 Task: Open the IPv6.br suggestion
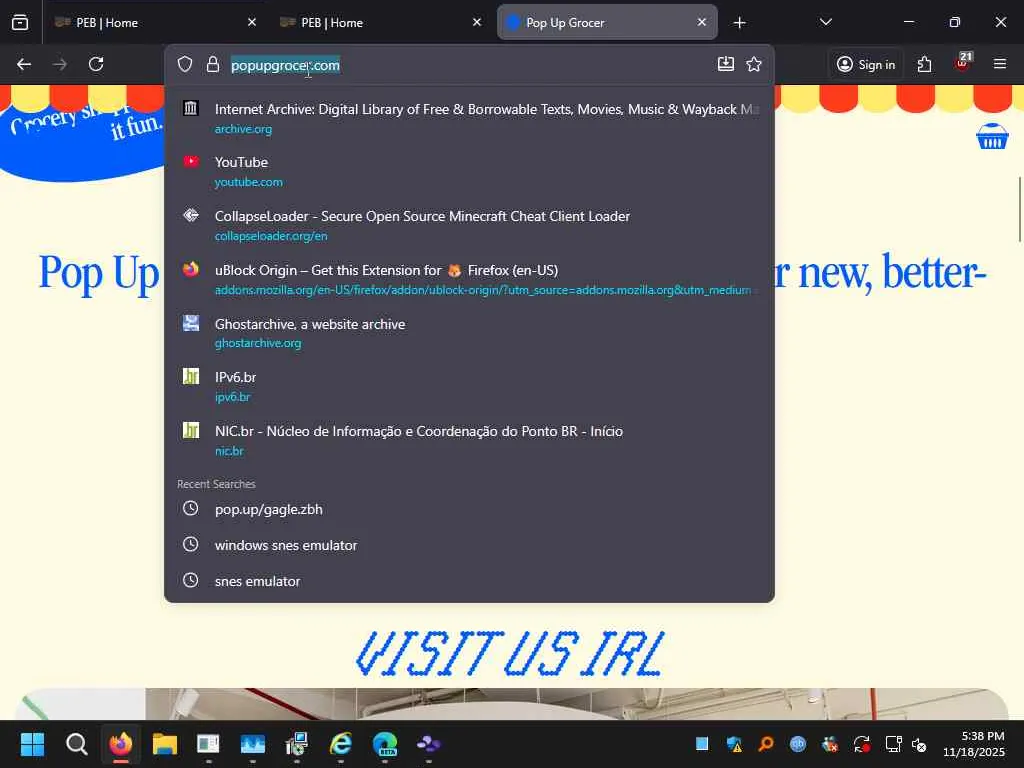tap(470, 387)
